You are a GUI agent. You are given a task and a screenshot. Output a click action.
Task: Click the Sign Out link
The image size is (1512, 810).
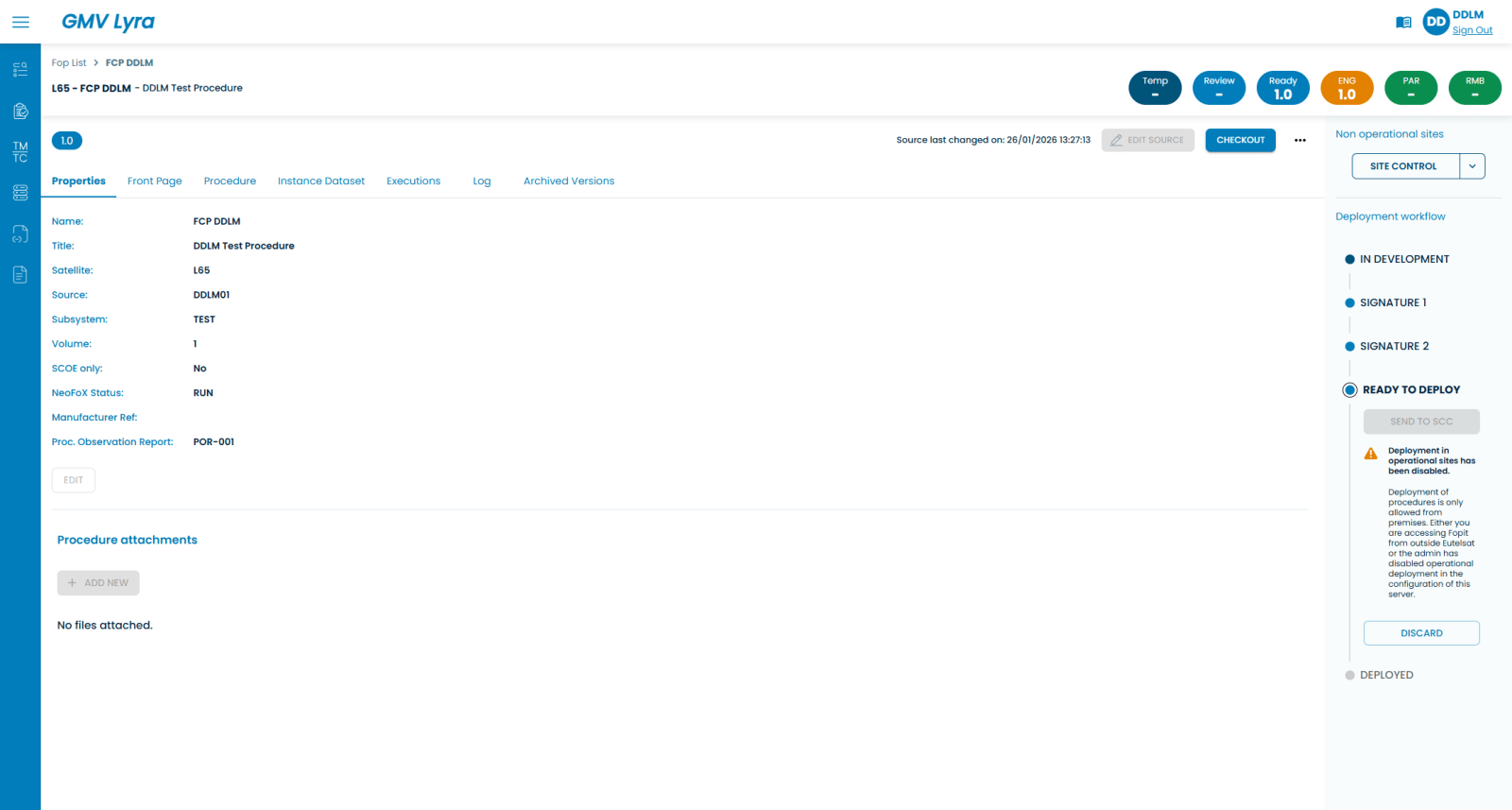tap(1472, 30)
